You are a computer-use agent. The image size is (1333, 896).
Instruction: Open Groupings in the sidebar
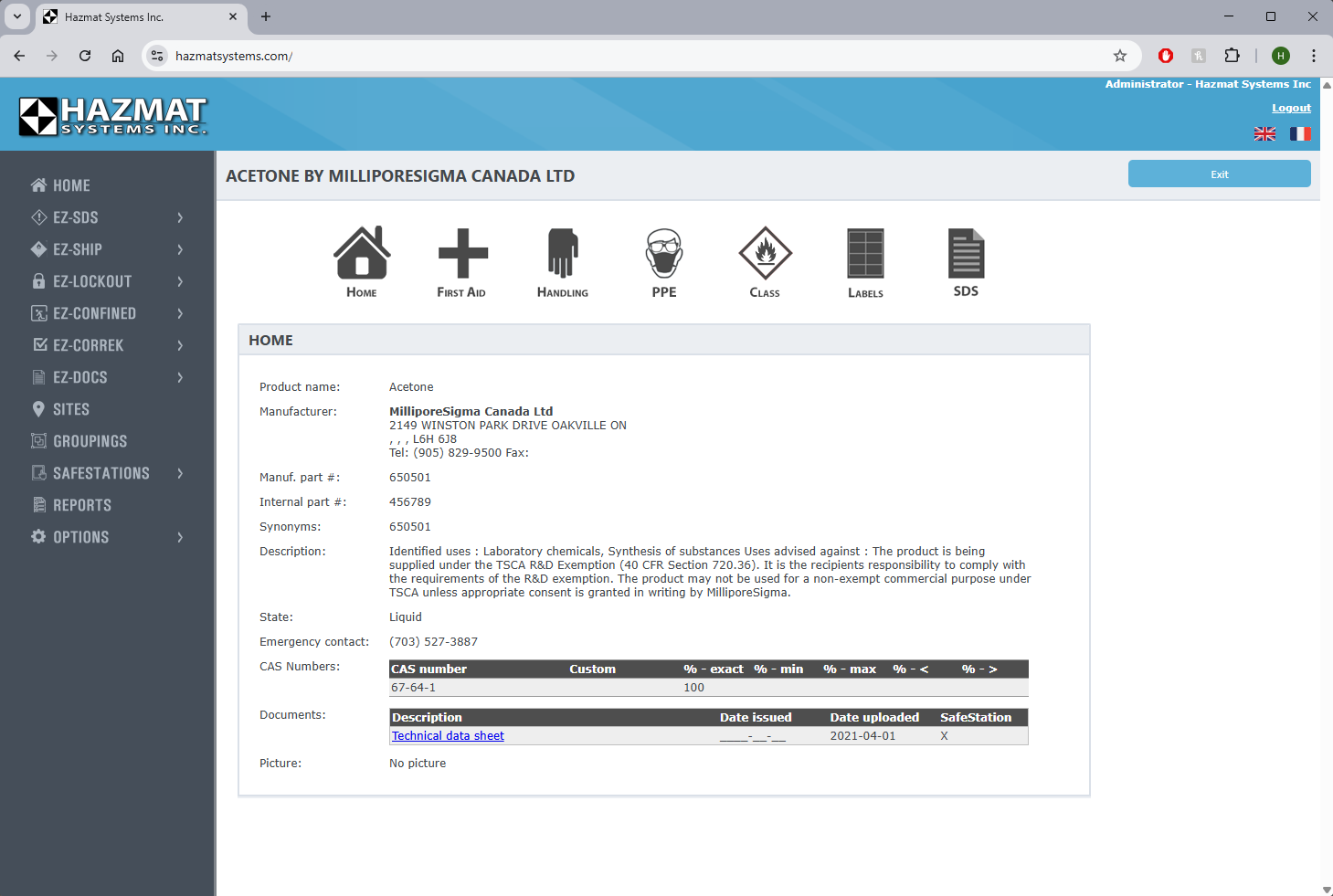point(90,441)
